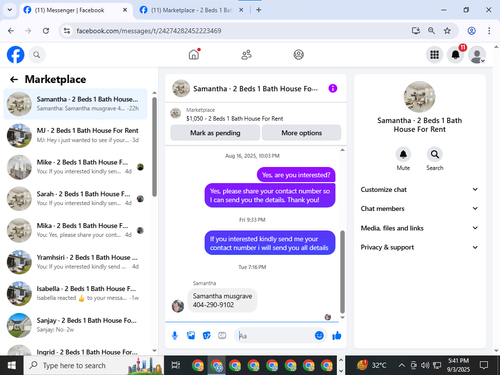This screenshot has height=375, width=500.
Task: Open the Sarah conversation in list
Action: pos(75,198)
